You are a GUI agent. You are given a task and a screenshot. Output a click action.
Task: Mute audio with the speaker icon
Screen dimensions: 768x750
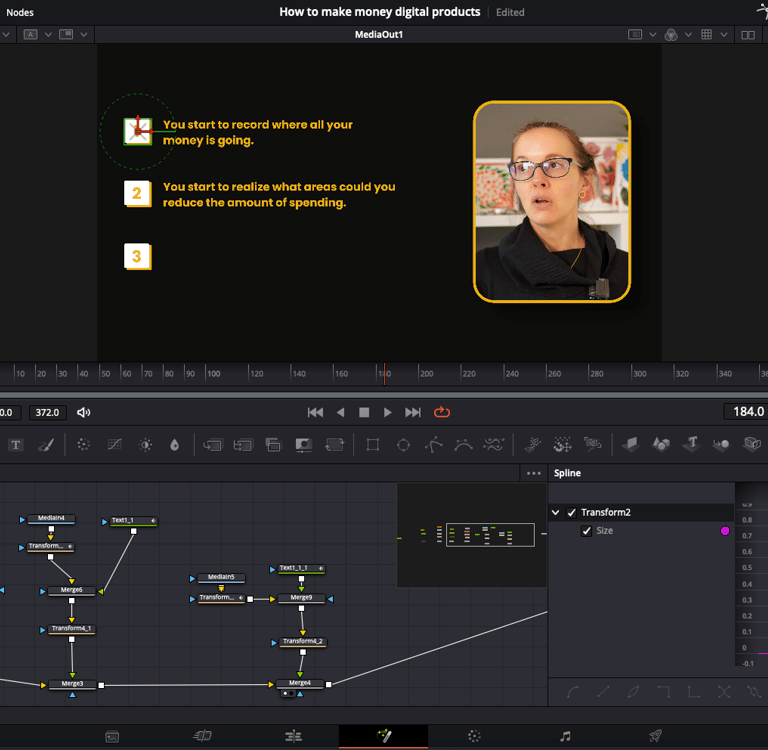84,412
